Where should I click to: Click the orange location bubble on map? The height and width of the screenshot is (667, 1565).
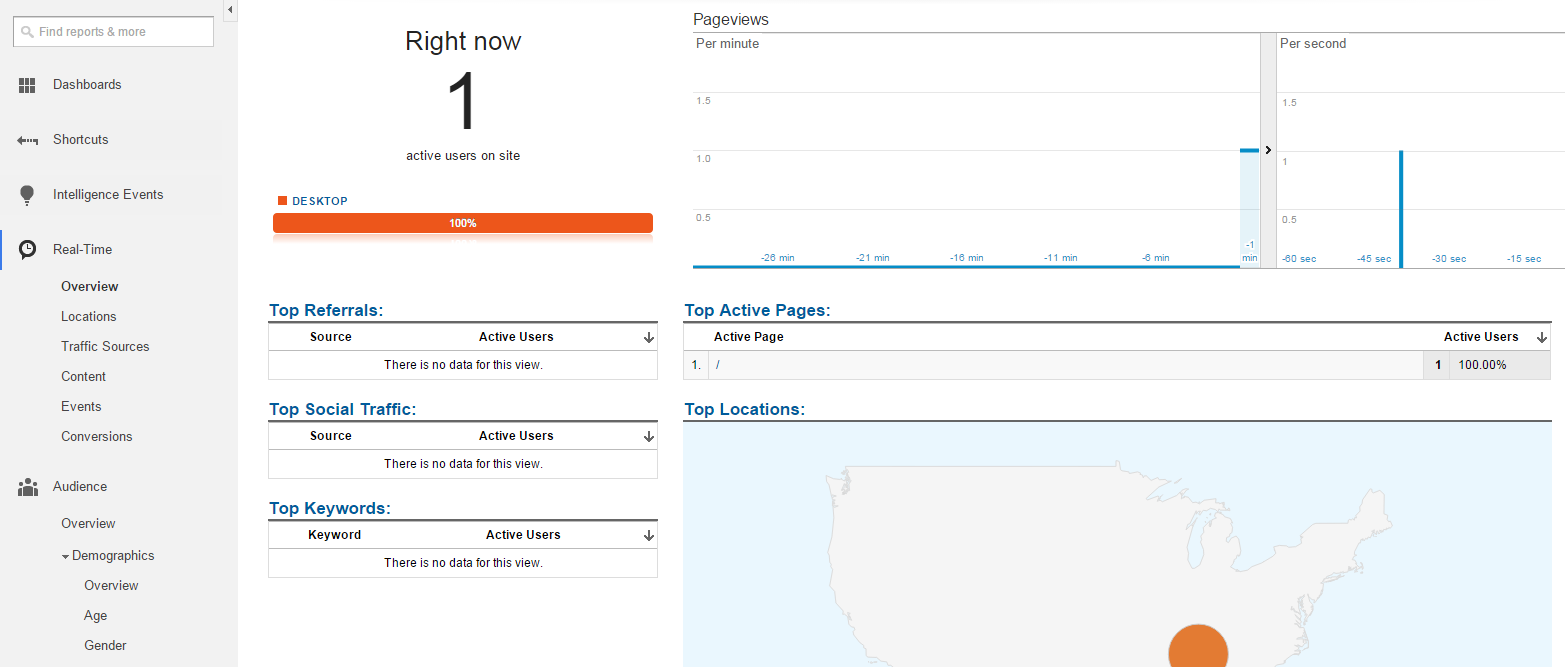[x=1198, y=645]
